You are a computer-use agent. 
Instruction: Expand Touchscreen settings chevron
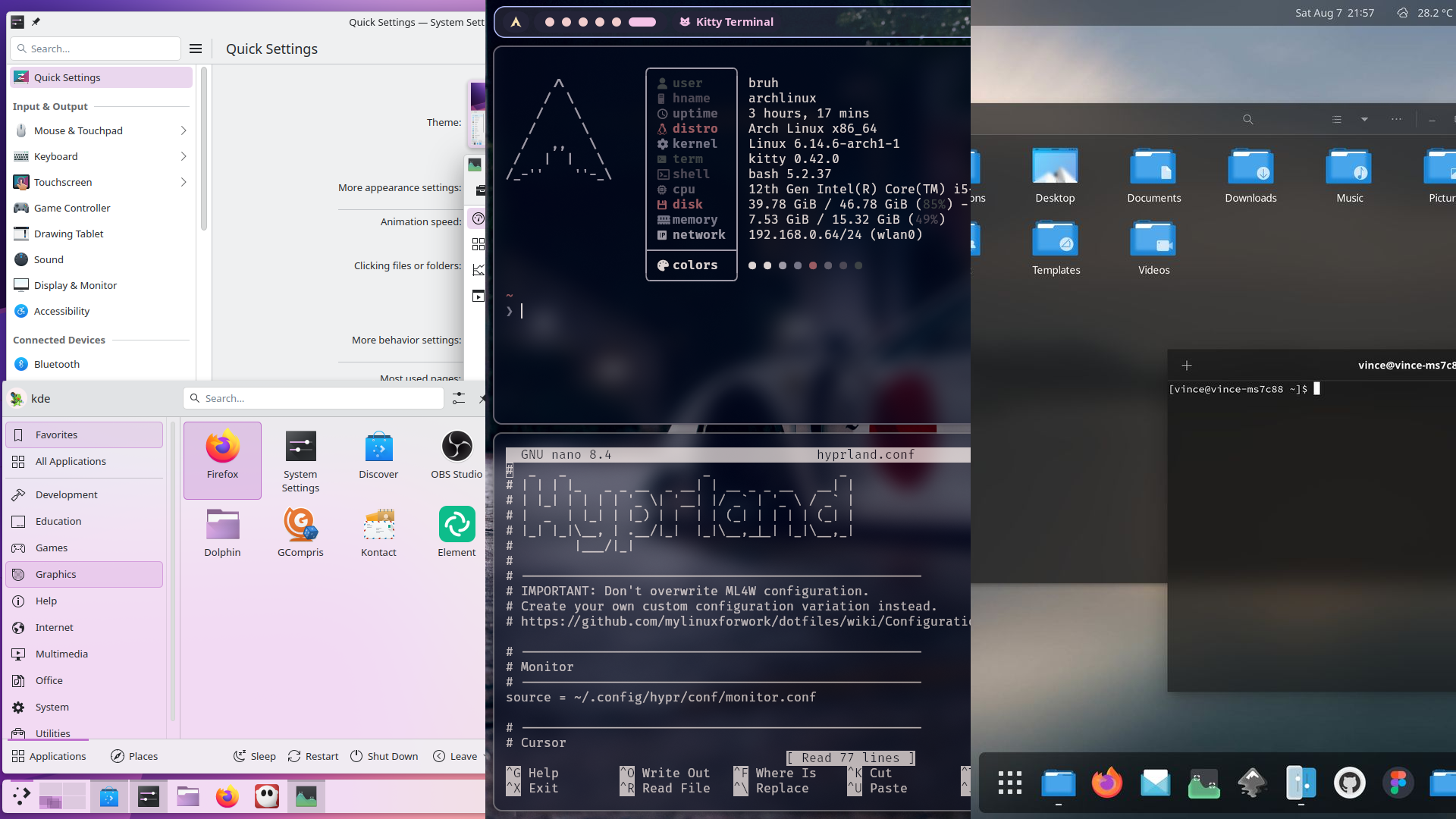(x=184, y=182)
